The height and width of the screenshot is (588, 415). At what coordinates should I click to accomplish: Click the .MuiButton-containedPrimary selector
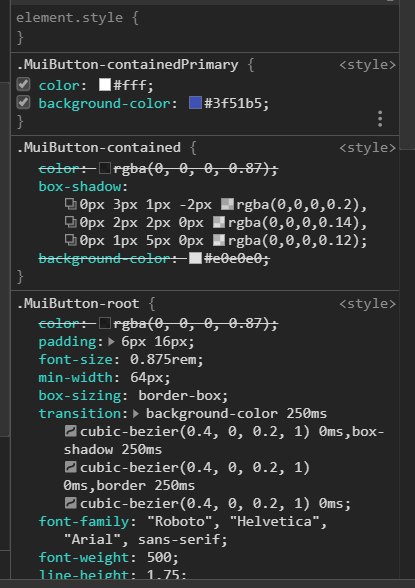pos(127,64)
